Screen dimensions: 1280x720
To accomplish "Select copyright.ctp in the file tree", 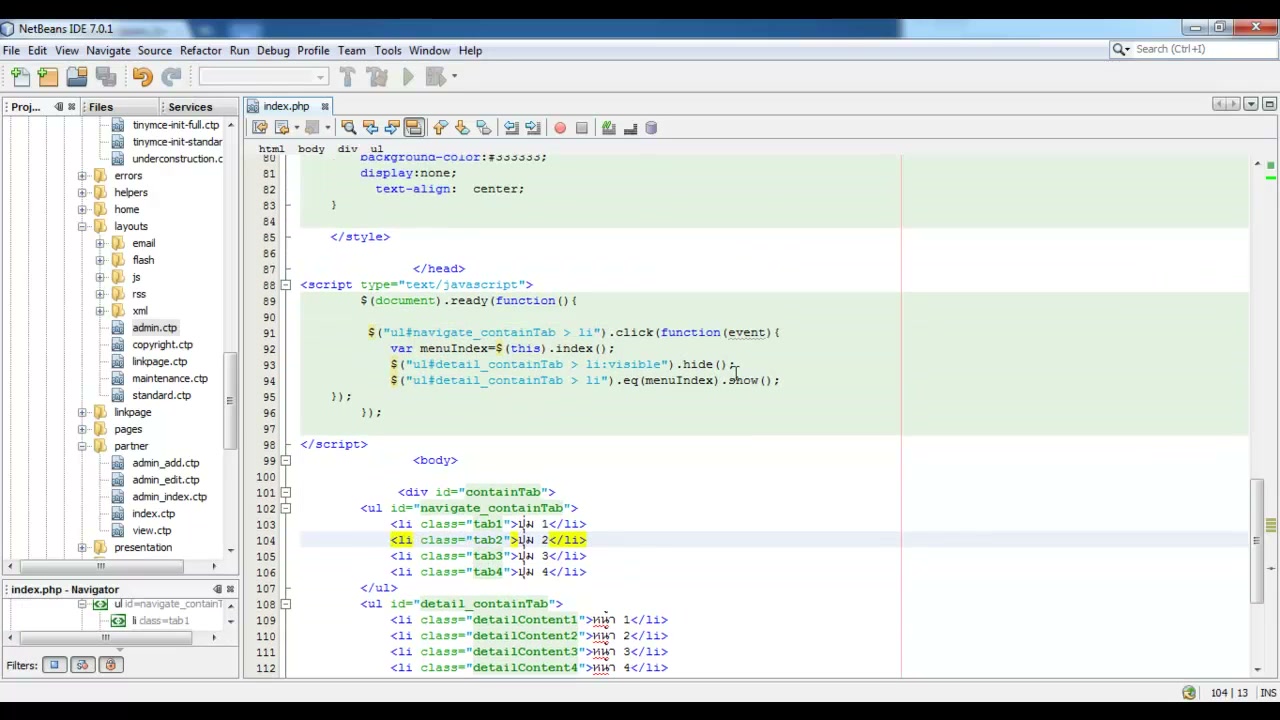I will [x=162, y=345].
